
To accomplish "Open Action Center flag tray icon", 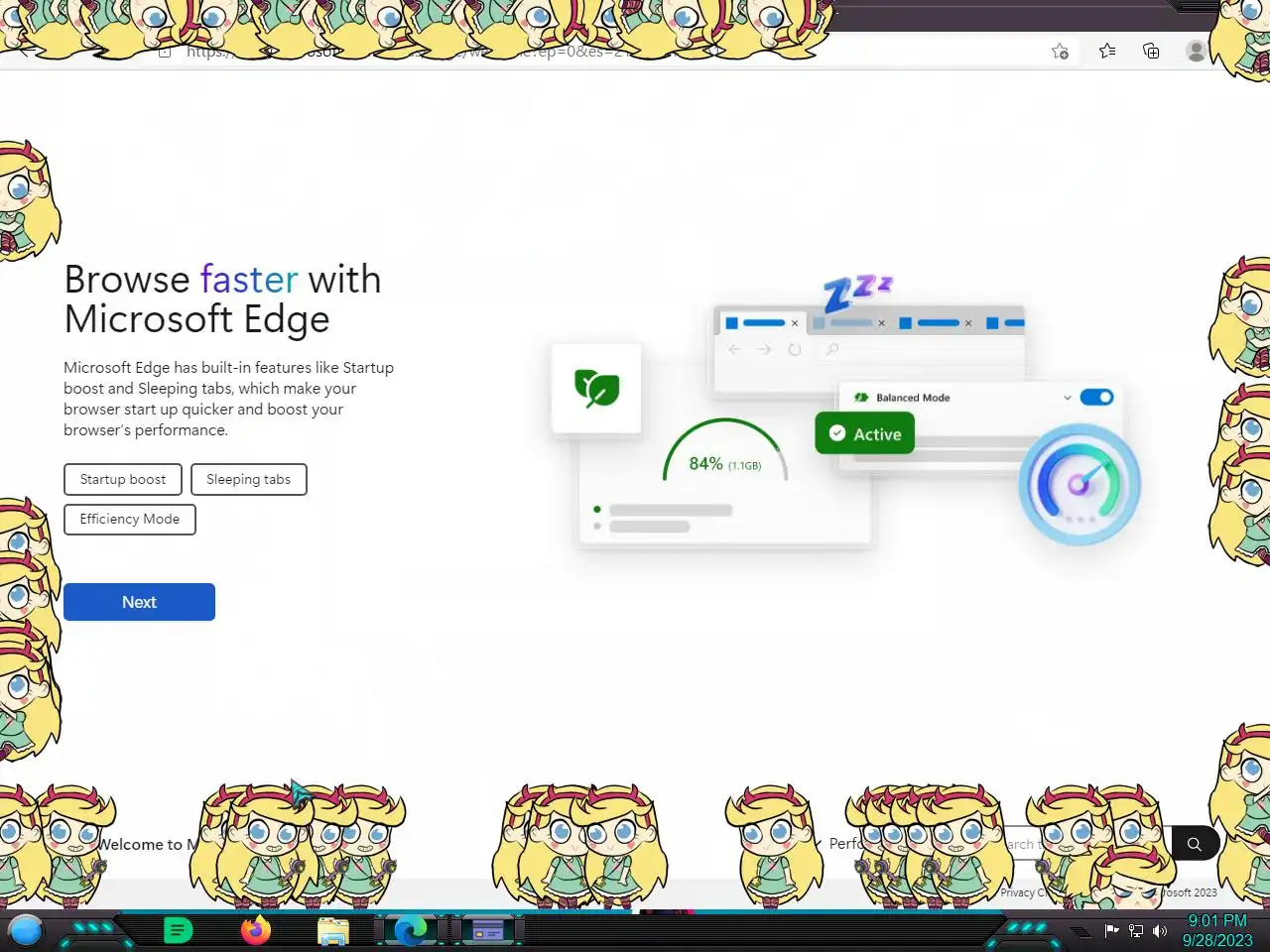I will pos(1112,930).
